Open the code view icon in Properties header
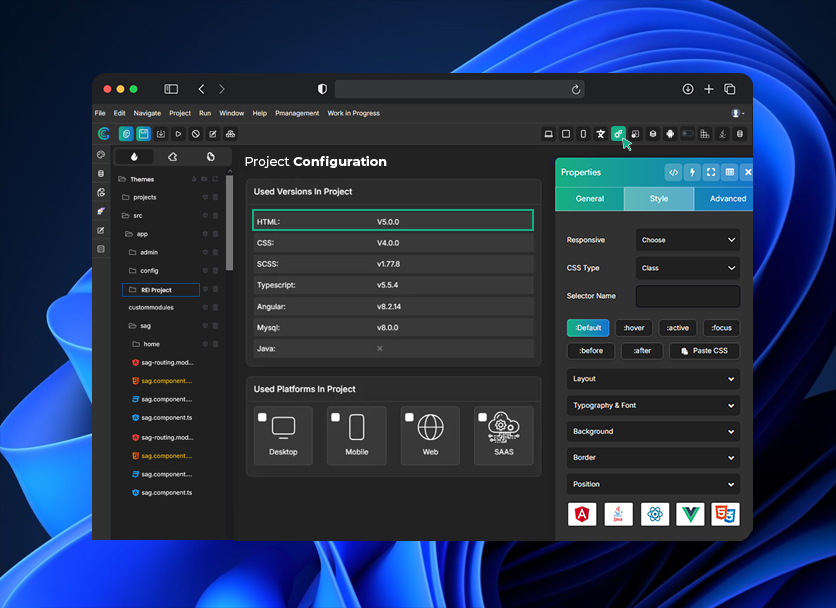Image resolution: width=836 pixels, height=608 pixels. click(674, 172)
